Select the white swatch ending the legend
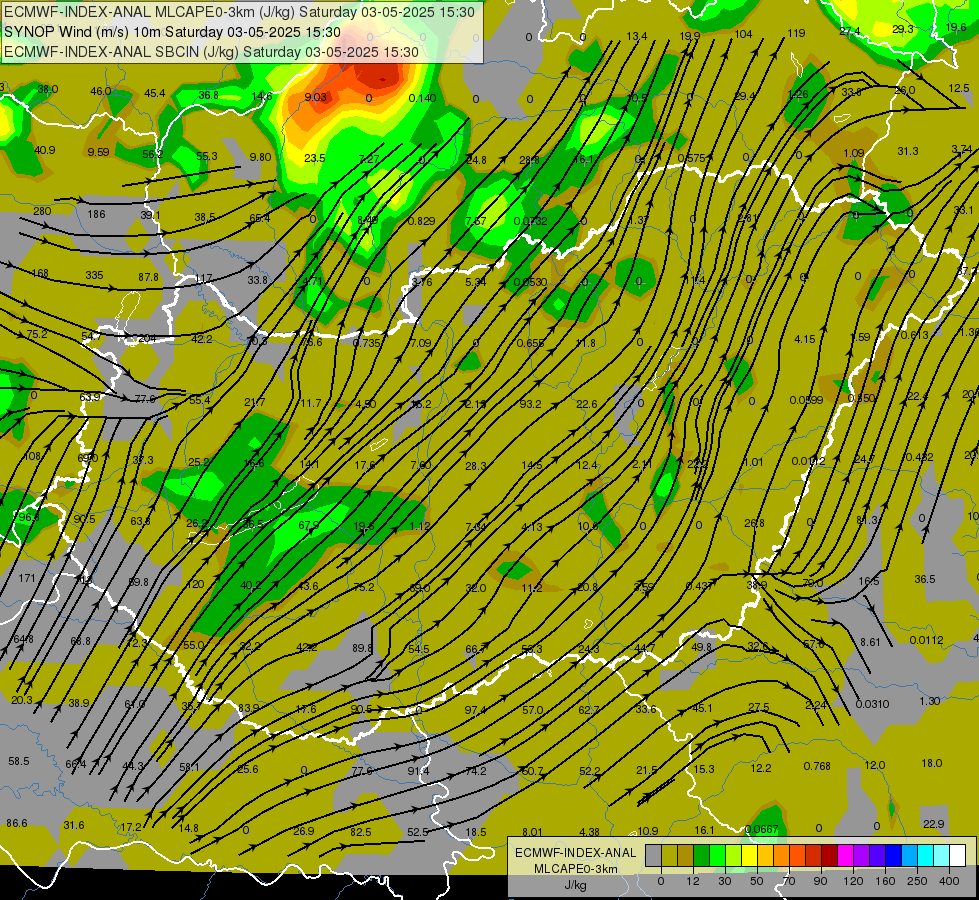This screenshot has width=979, height=900. 958,855
